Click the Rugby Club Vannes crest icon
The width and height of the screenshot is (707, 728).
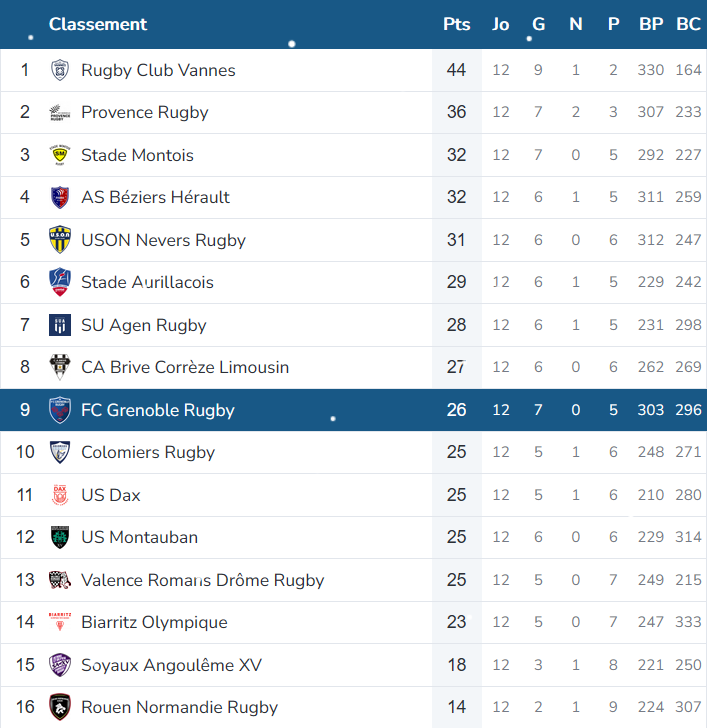coord(59,70)
